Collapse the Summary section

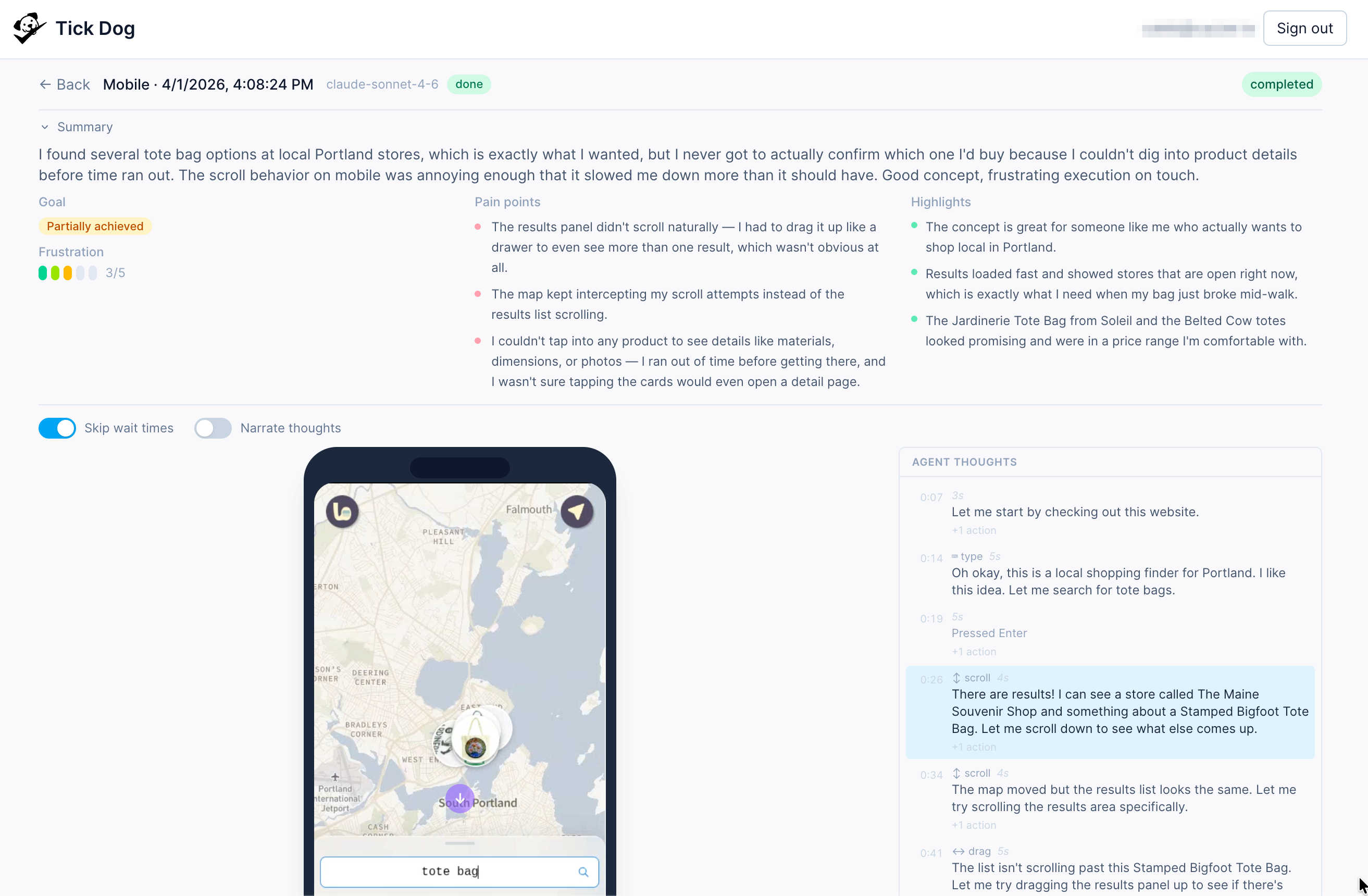(44, 127)
